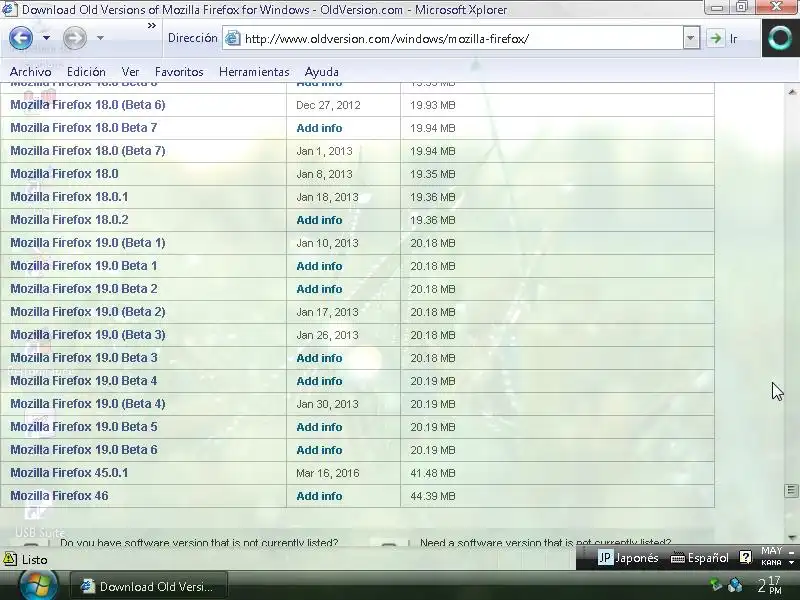This screenshot has height=600, width=800.
Task: Open Mozilla Firefox 18.0 Beta 7 link
Action: point(84,128)
